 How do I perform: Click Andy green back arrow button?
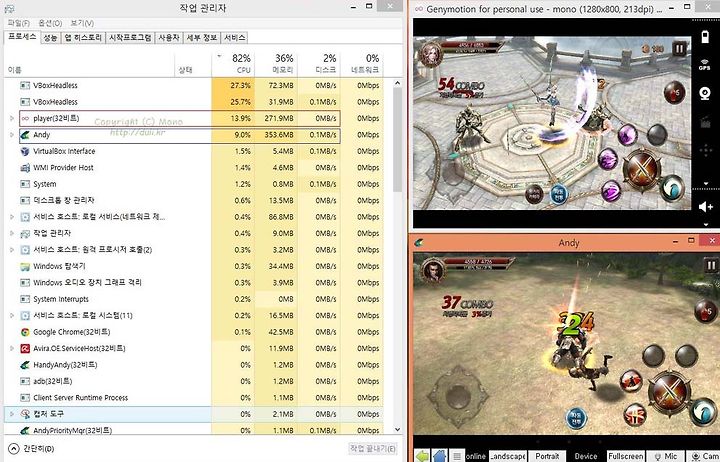click(x=422, y=456)
